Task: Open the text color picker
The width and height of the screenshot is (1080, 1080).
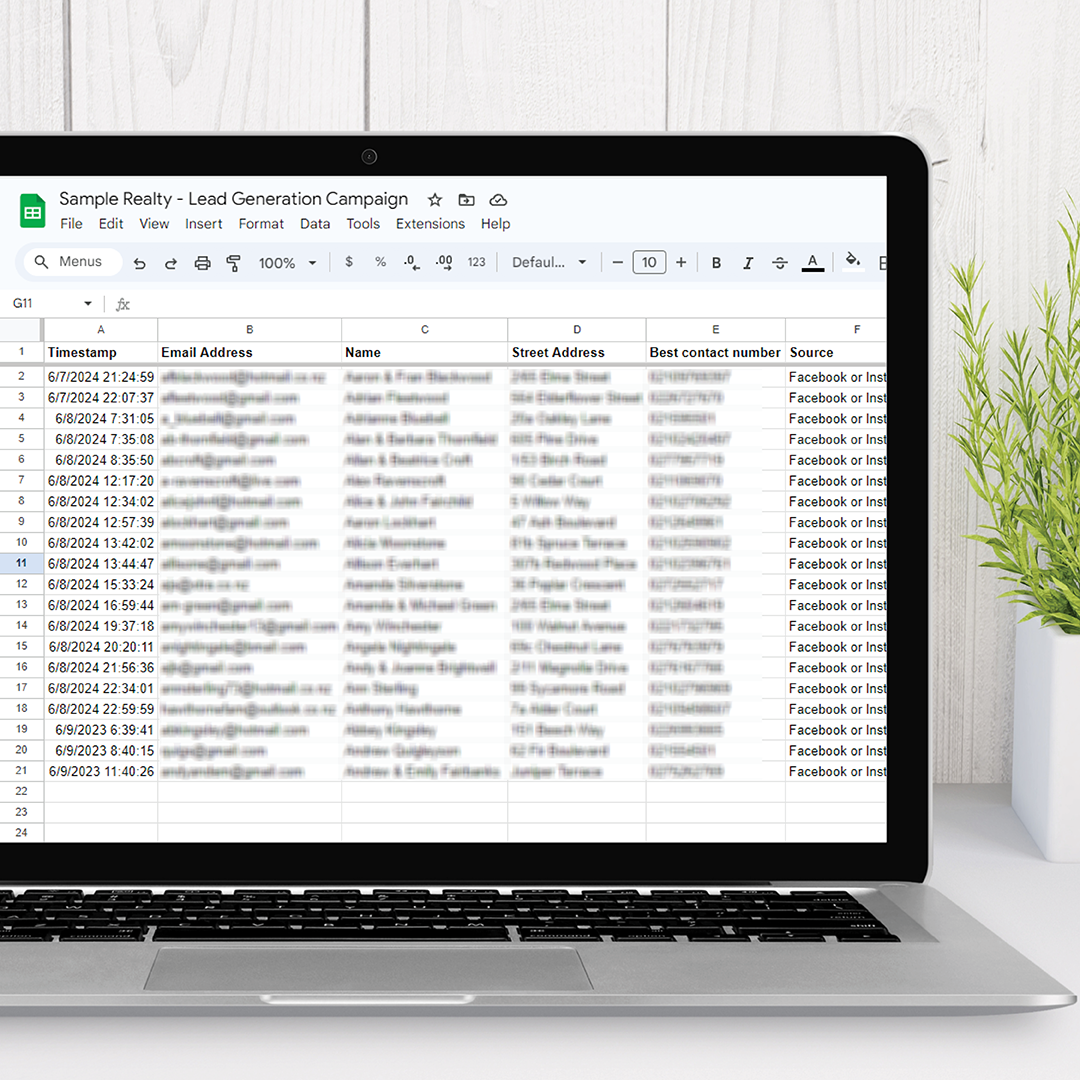Action: (813, 263)
